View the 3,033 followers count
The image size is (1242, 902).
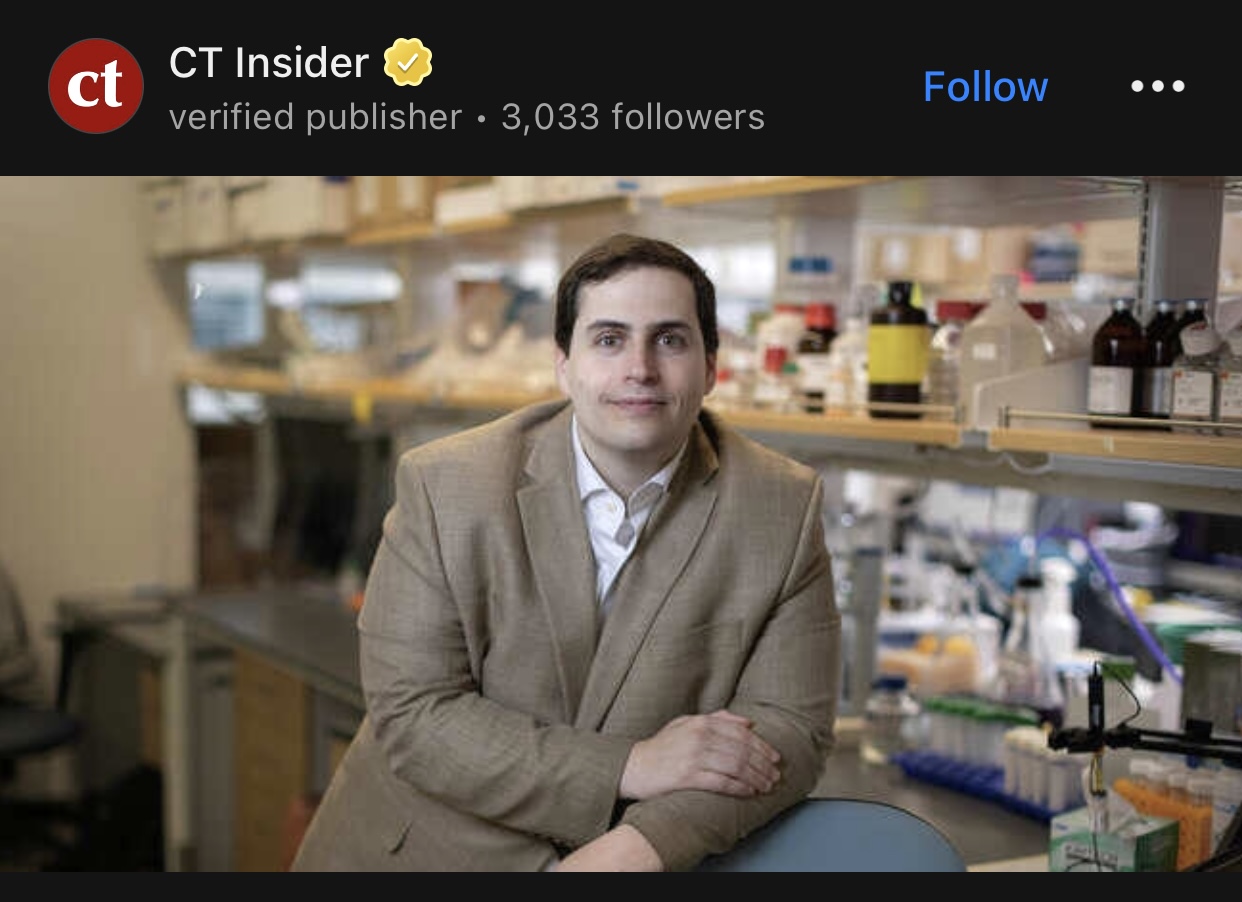tap(633, 117)
